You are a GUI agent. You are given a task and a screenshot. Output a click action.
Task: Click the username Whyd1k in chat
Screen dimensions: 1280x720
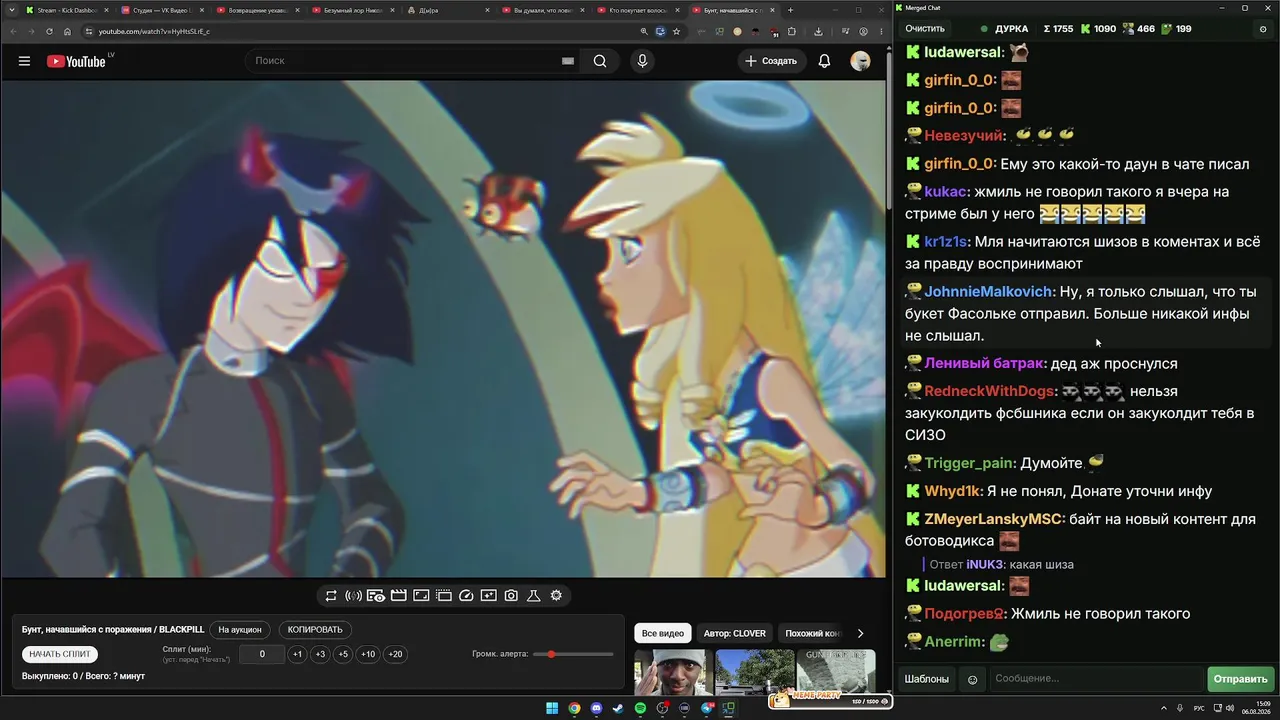pyautogui.click(x=953, y=492)
